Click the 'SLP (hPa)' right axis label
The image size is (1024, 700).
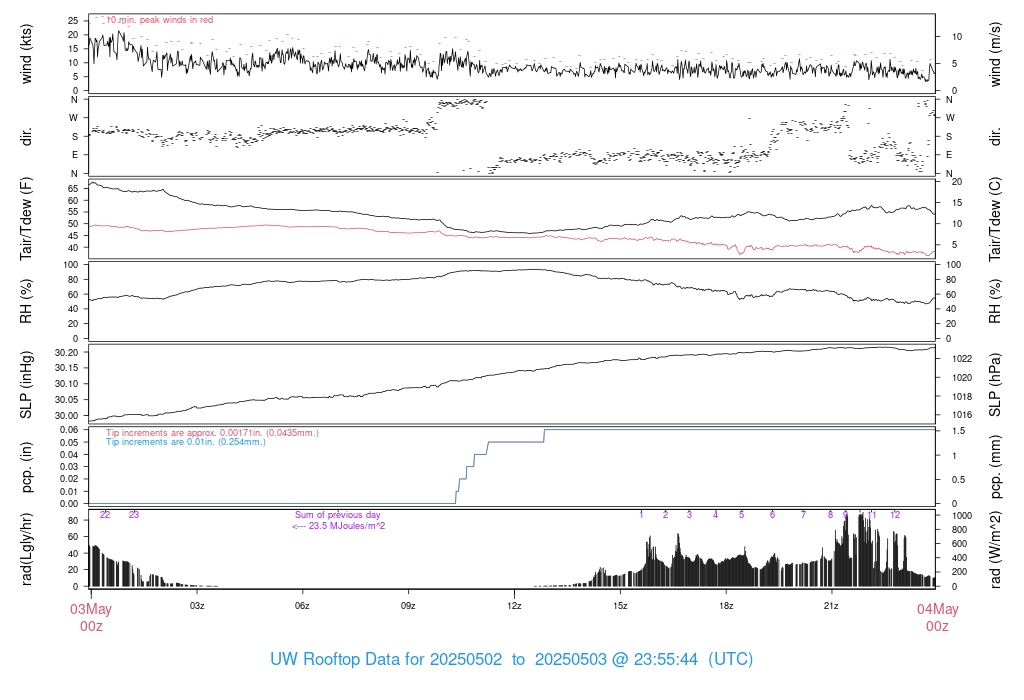coord(995,385)
